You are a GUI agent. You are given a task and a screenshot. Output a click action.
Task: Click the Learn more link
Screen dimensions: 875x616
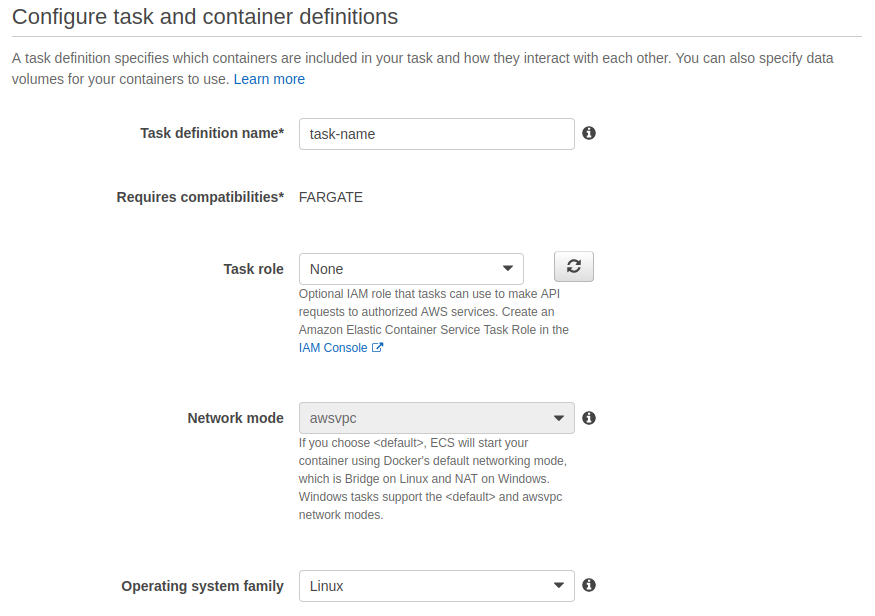pos(269,78)
